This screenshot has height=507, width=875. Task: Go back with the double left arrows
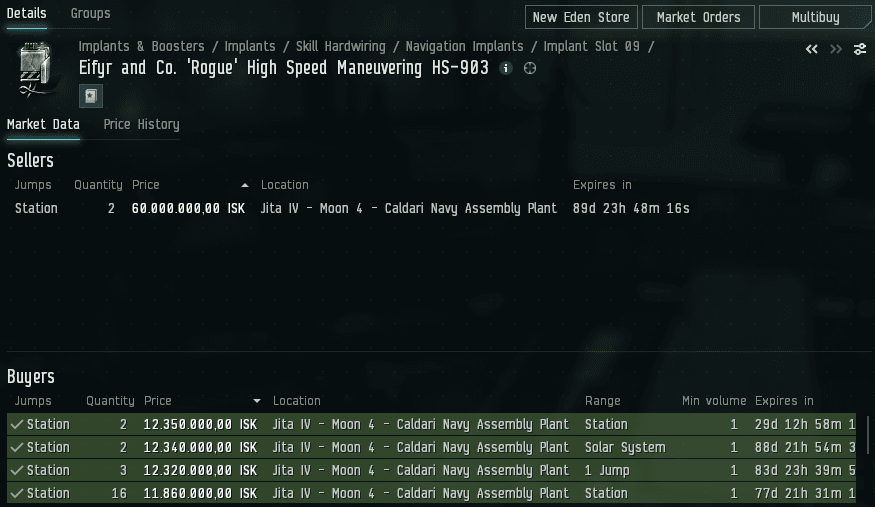click(812, 49)
